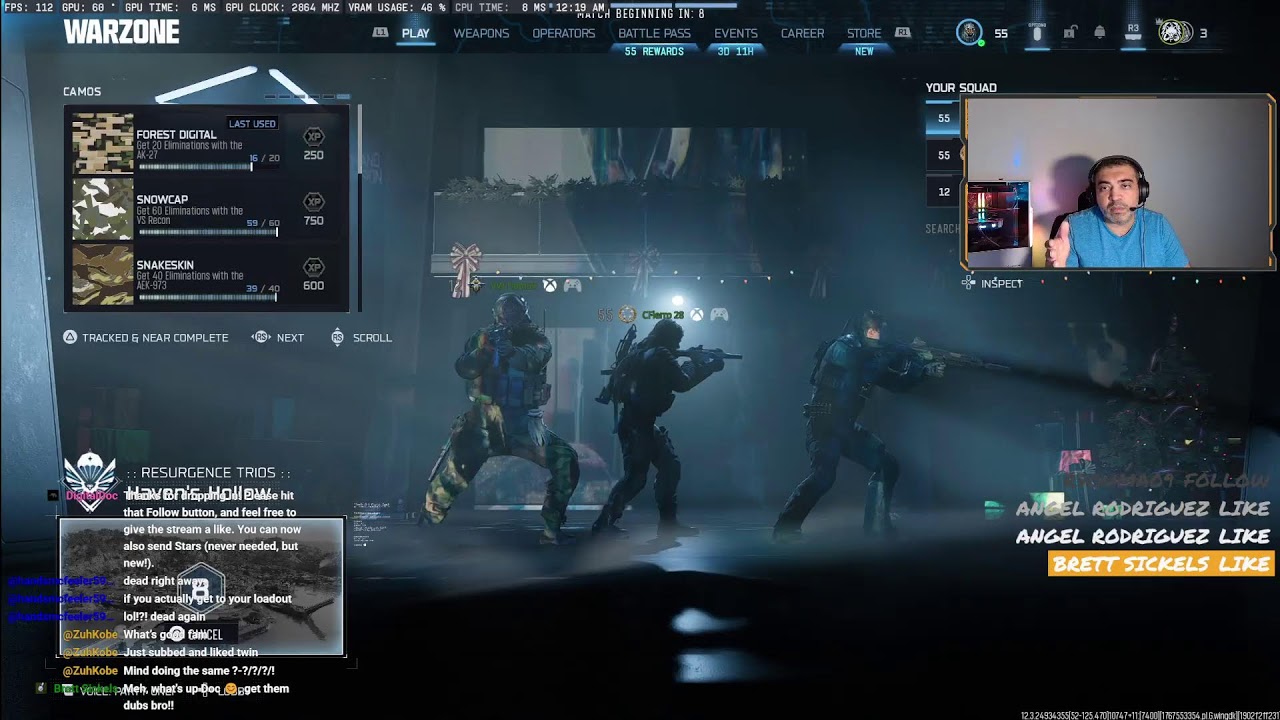Click the Brett Sickels Like alert banner

1161,564
